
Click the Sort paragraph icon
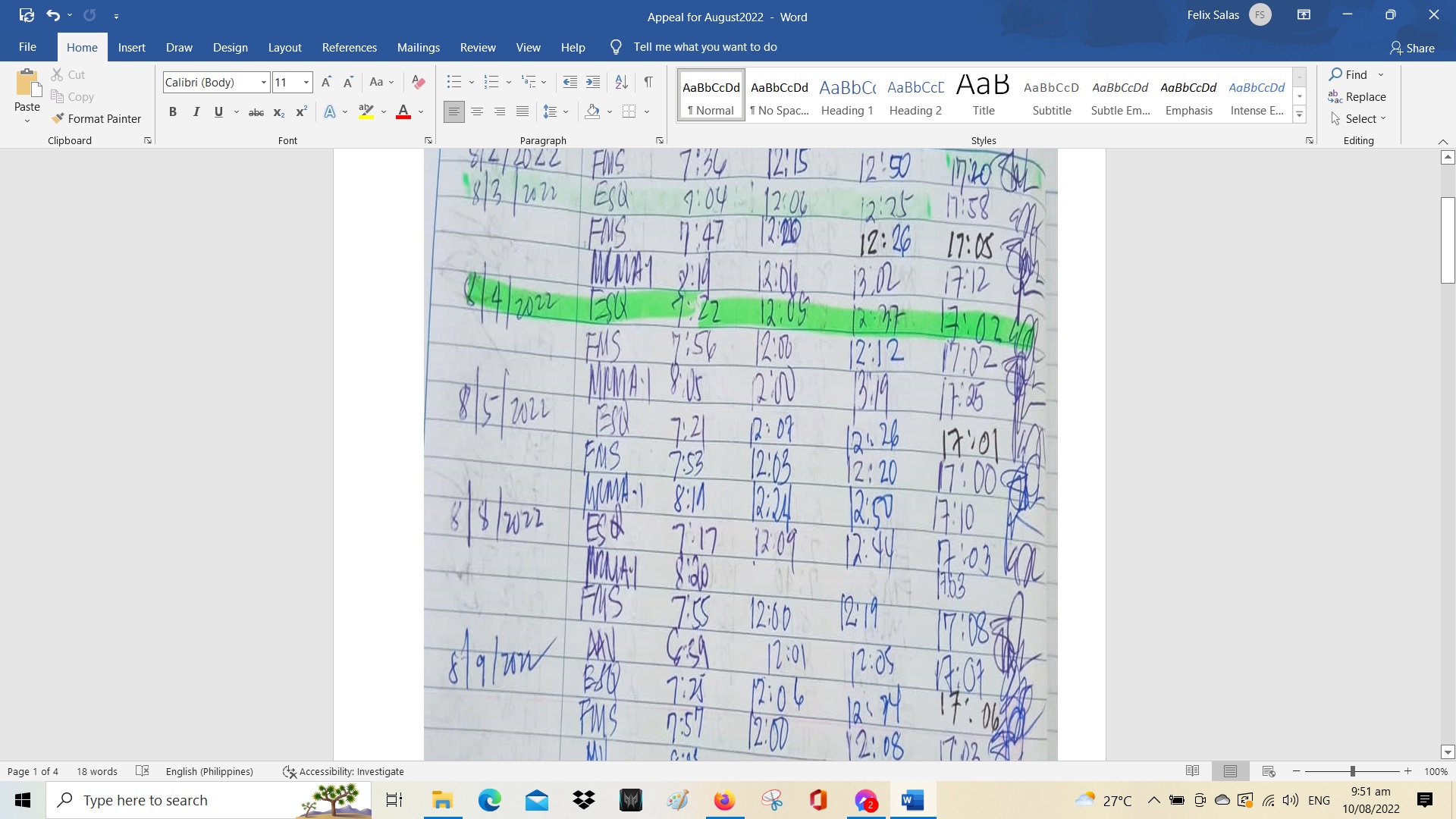621,82
